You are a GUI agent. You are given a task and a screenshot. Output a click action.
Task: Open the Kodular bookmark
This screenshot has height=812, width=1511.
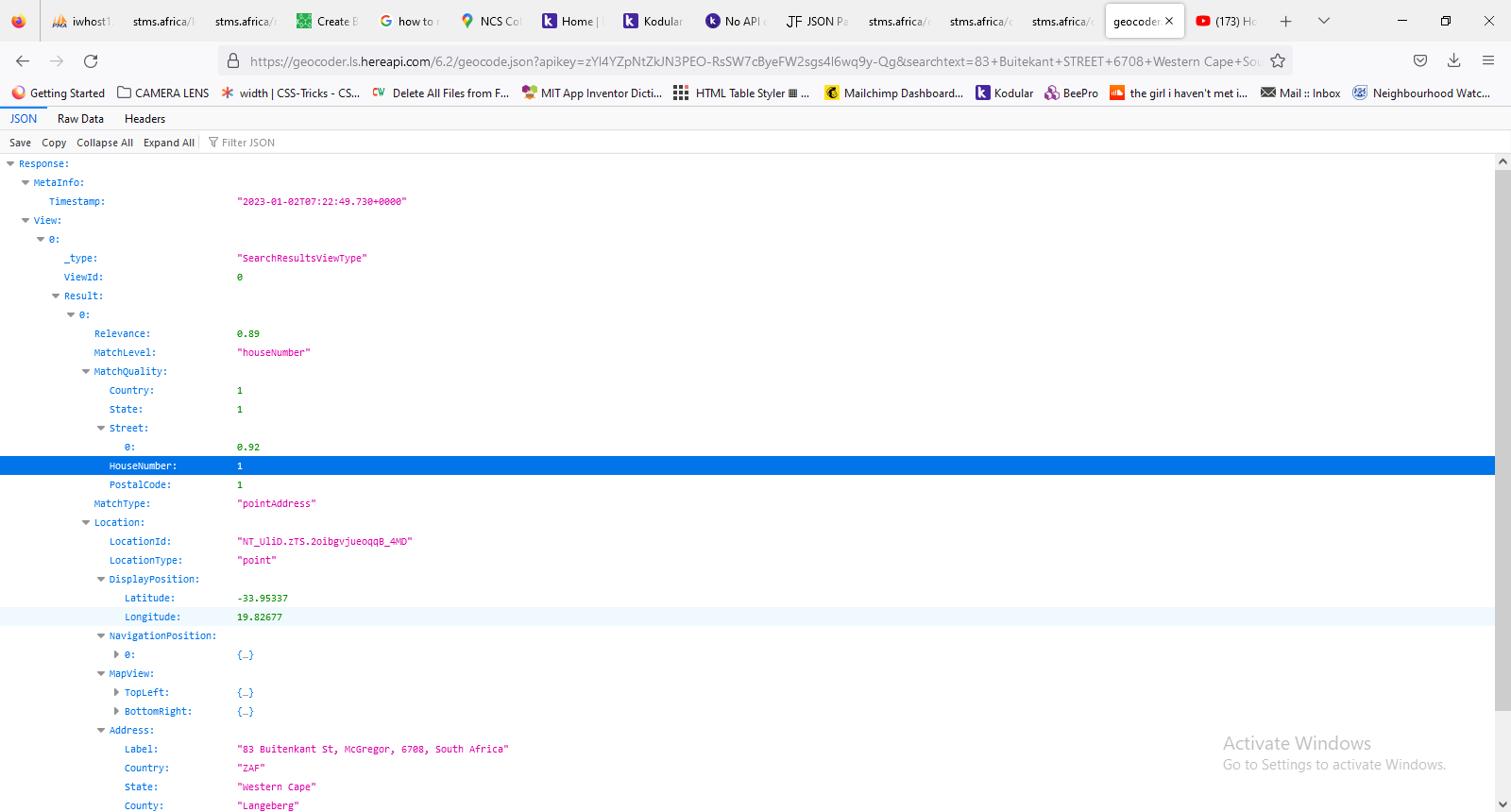click(1005, 93)
